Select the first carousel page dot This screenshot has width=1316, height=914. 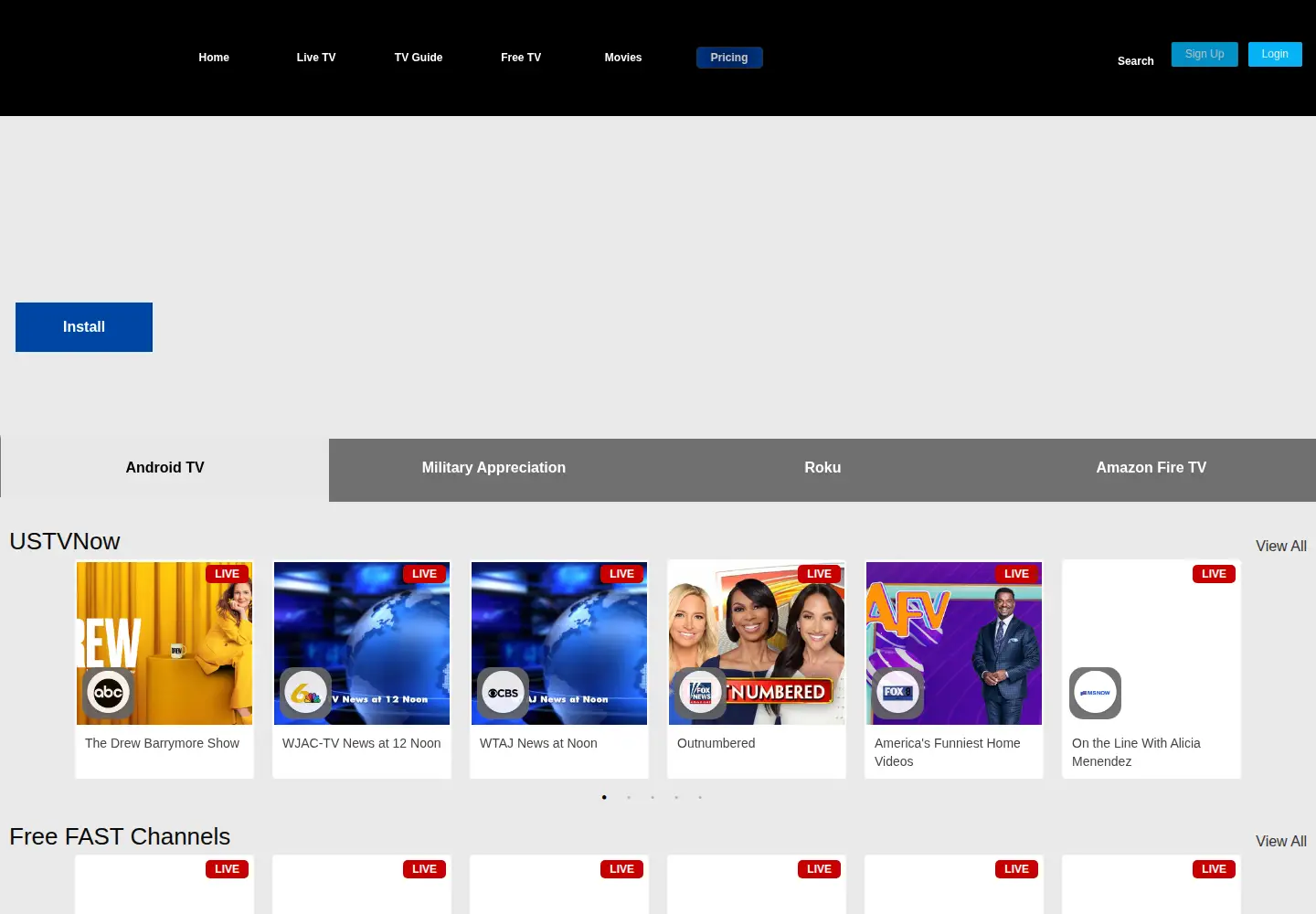point(604,797)
